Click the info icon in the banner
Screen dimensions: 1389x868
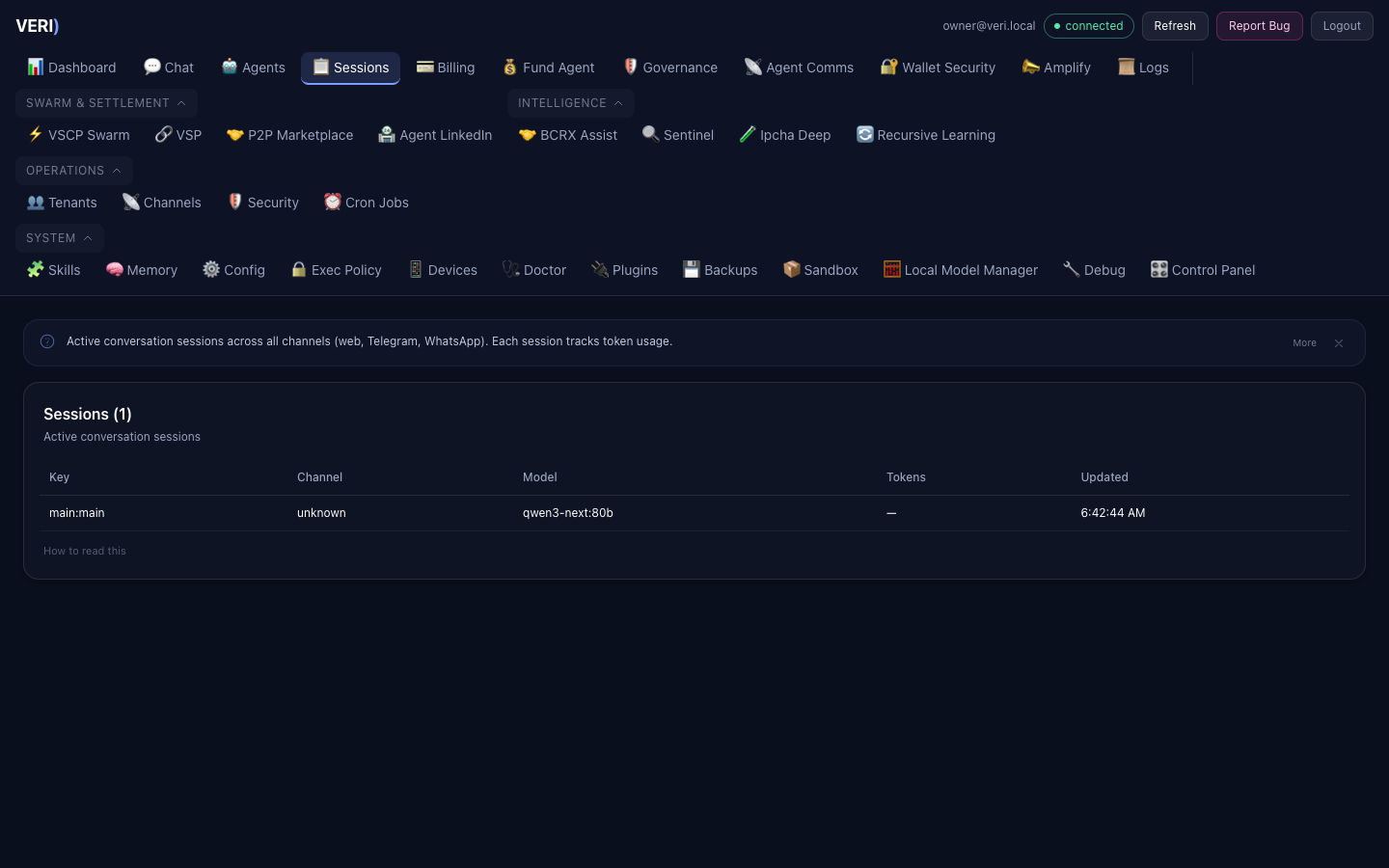(x=47, y=341)
